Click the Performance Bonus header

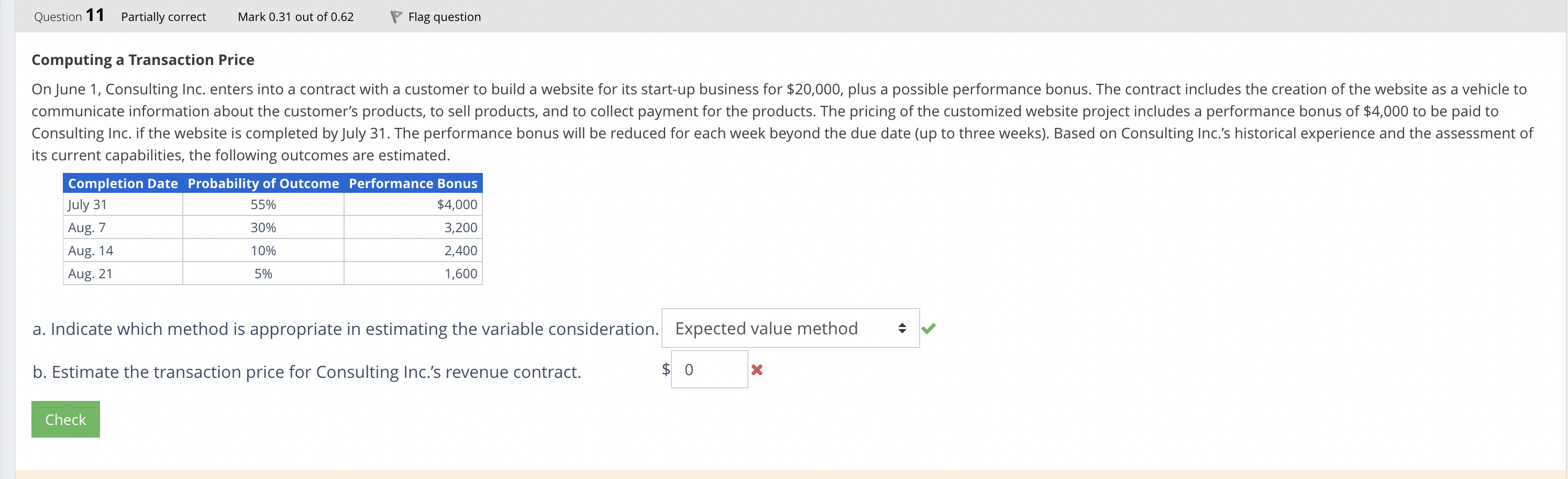413,183
